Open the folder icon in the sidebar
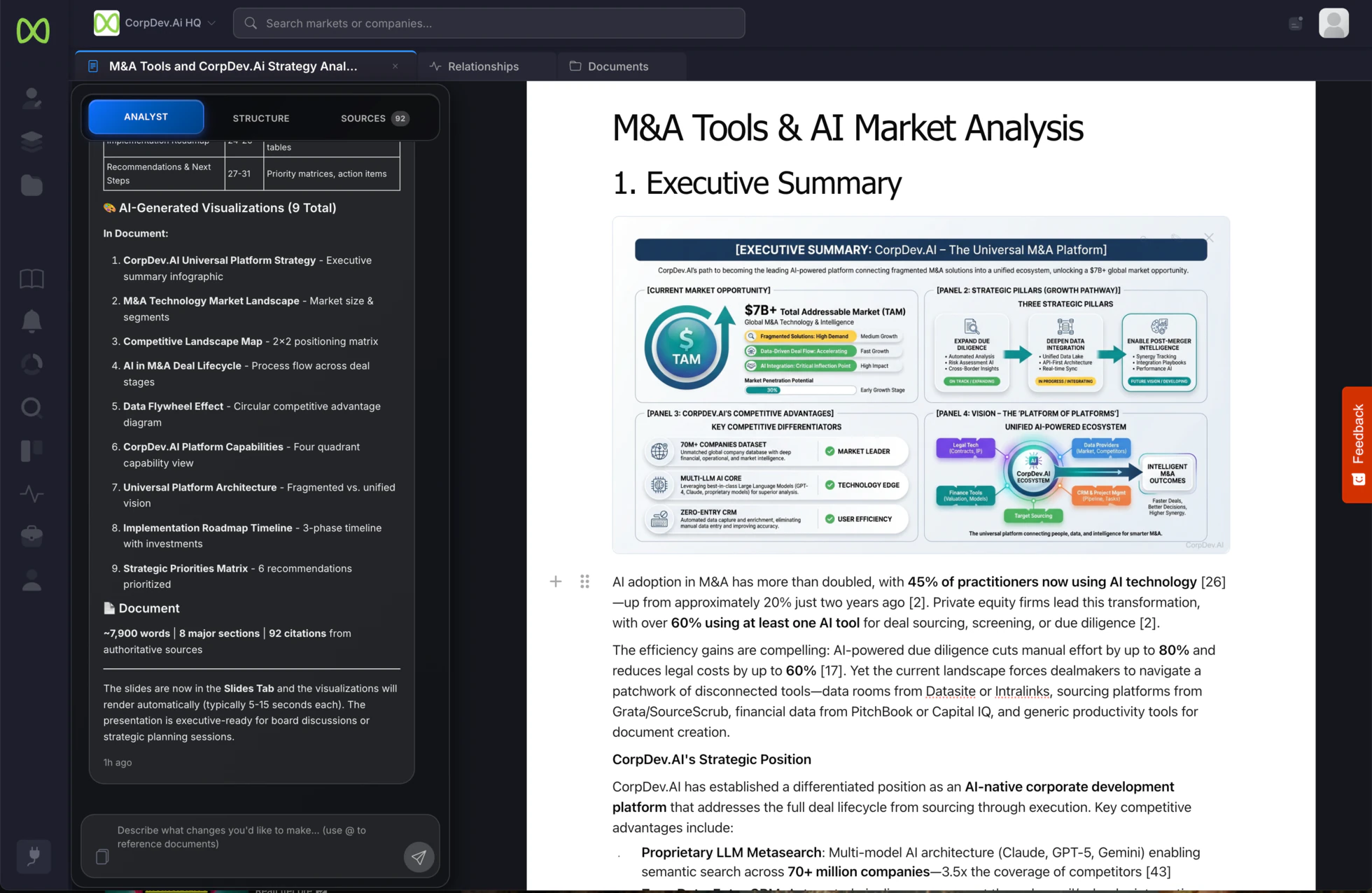This screenshot has width=1372, height=893. (x=31, y=185)
